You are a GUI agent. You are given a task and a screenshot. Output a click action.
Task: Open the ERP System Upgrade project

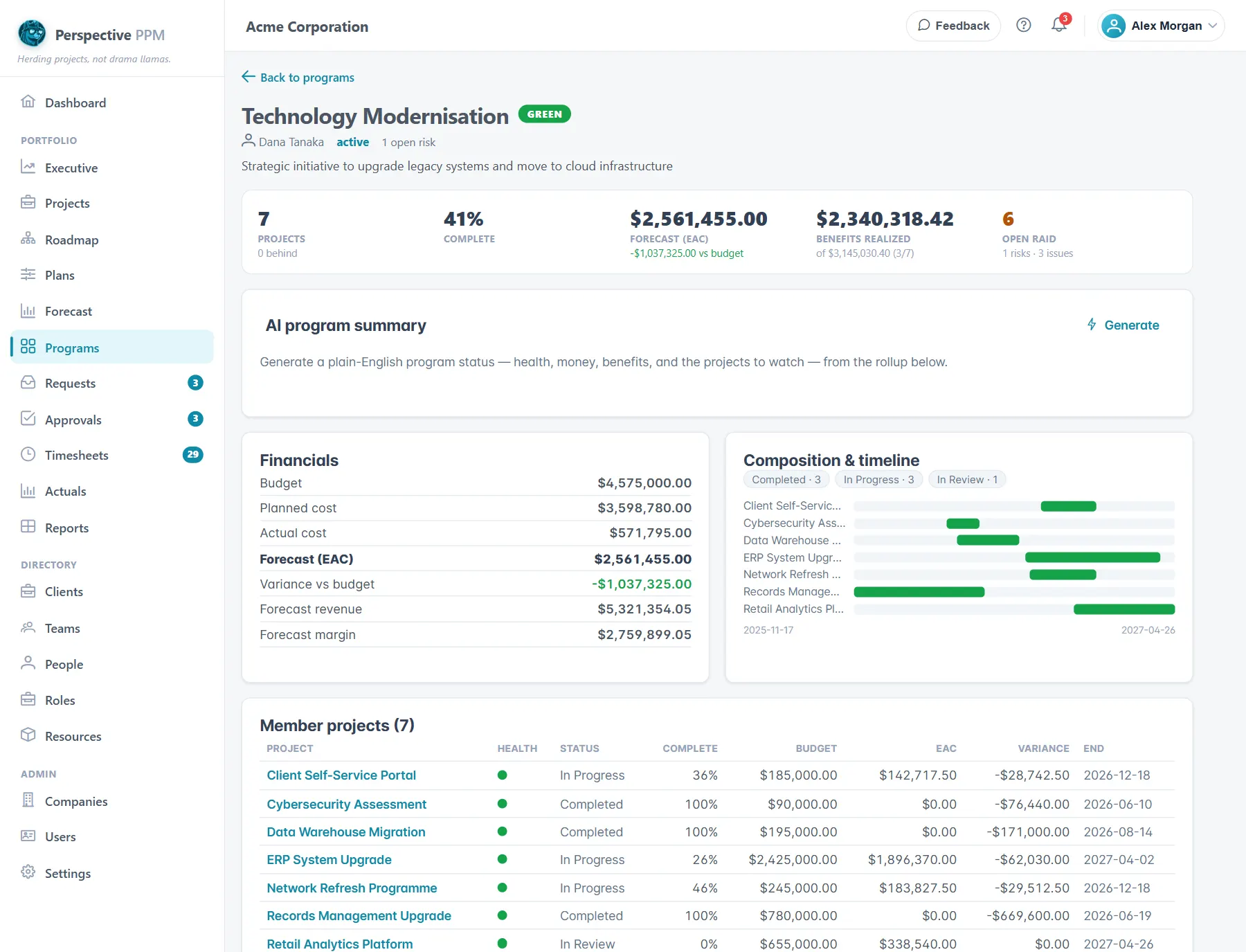pos(329,859)
